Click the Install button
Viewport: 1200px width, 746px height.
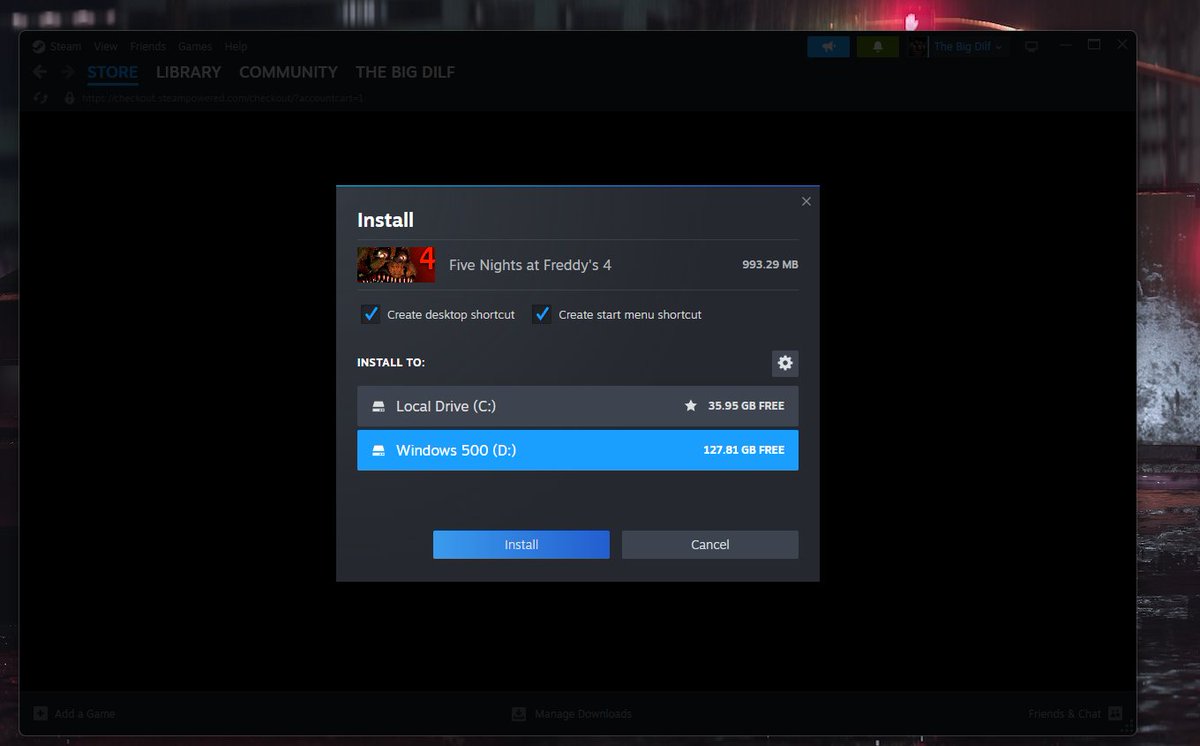click(521, 545)
